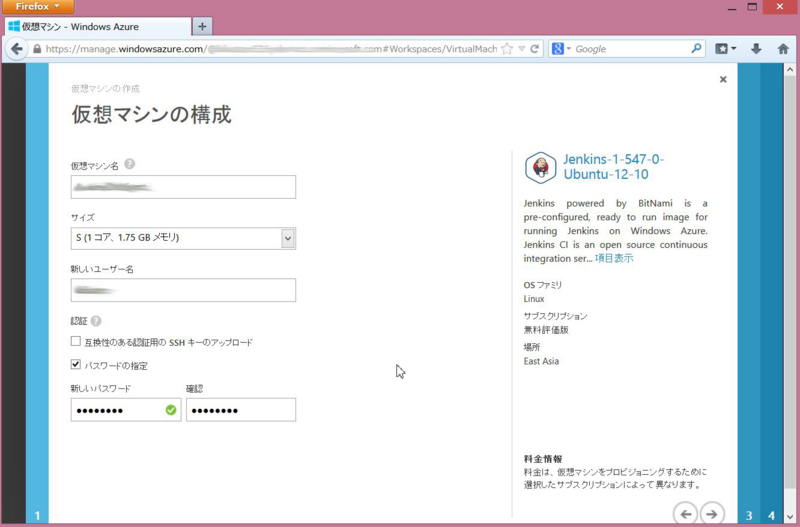The width and height of the screenshot is (800, 527).
Task: Go to the next wizard step arrow
Action: pyautogui.click(x=712, y=514)
